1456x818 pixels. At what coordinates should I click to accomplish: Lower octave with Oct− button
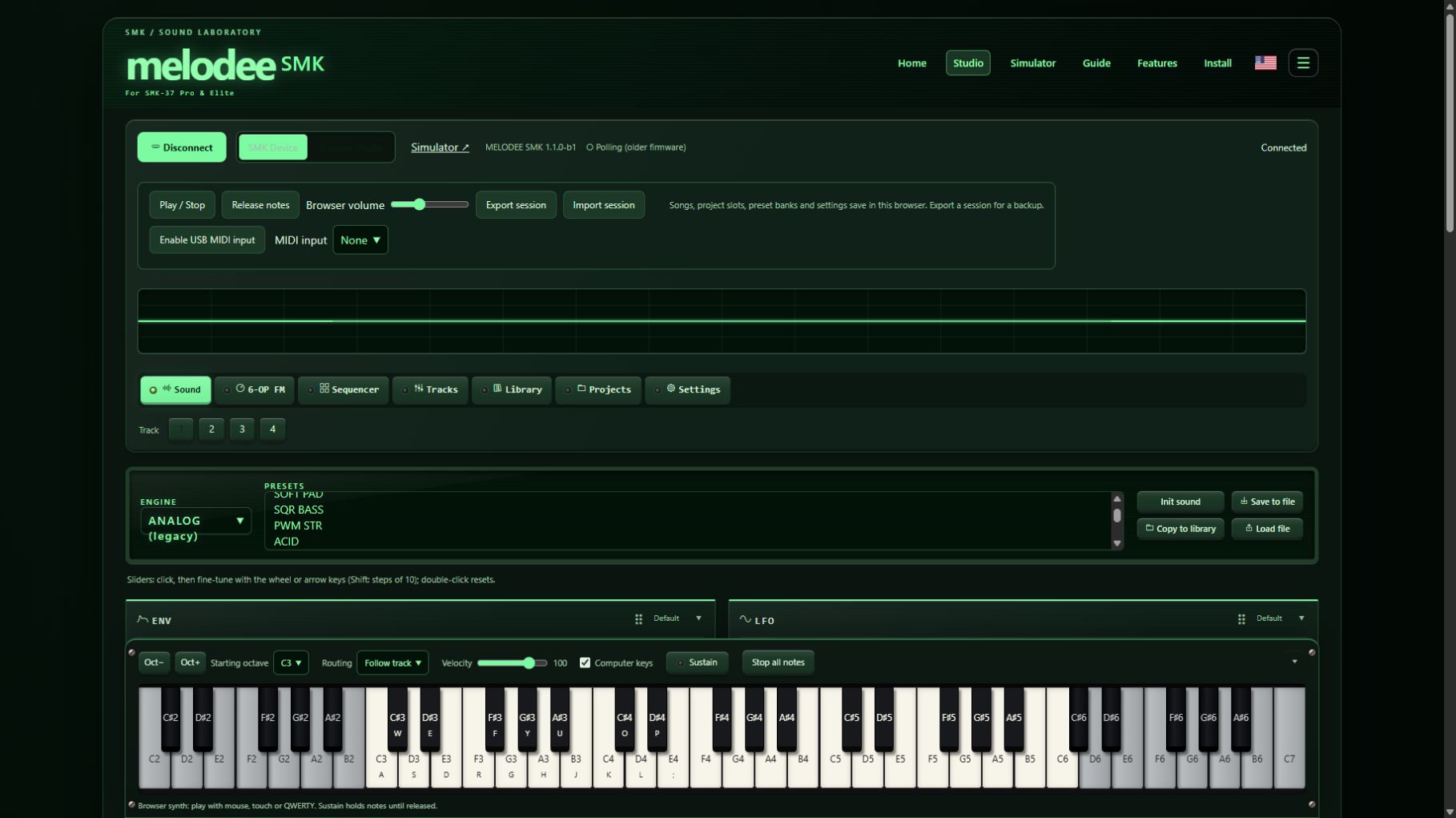coord(154,663)
